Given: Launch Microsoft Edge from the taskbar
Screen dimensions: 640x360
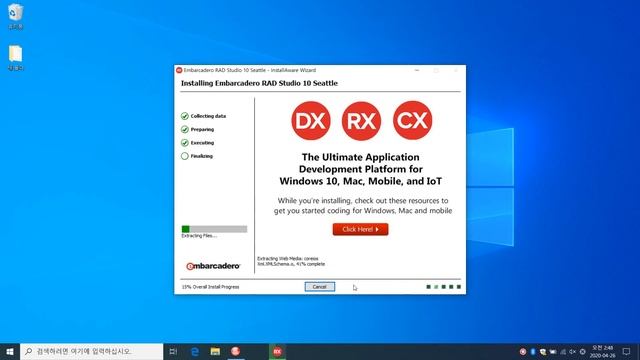Looking at the screenshot, I should point(195,351).
